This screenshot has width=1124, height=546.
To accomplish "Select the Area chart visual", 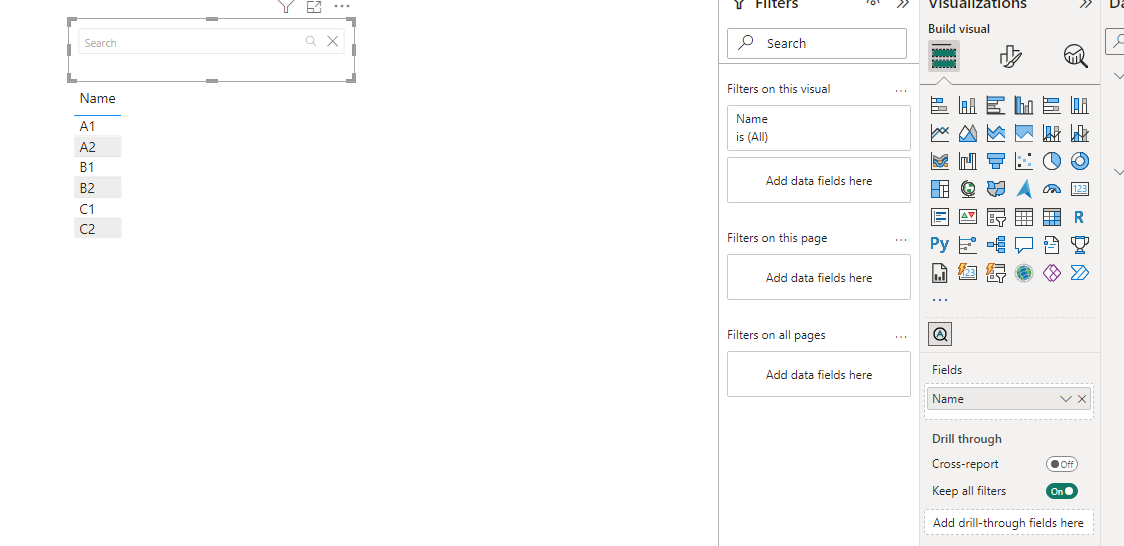I will (968, 133).
